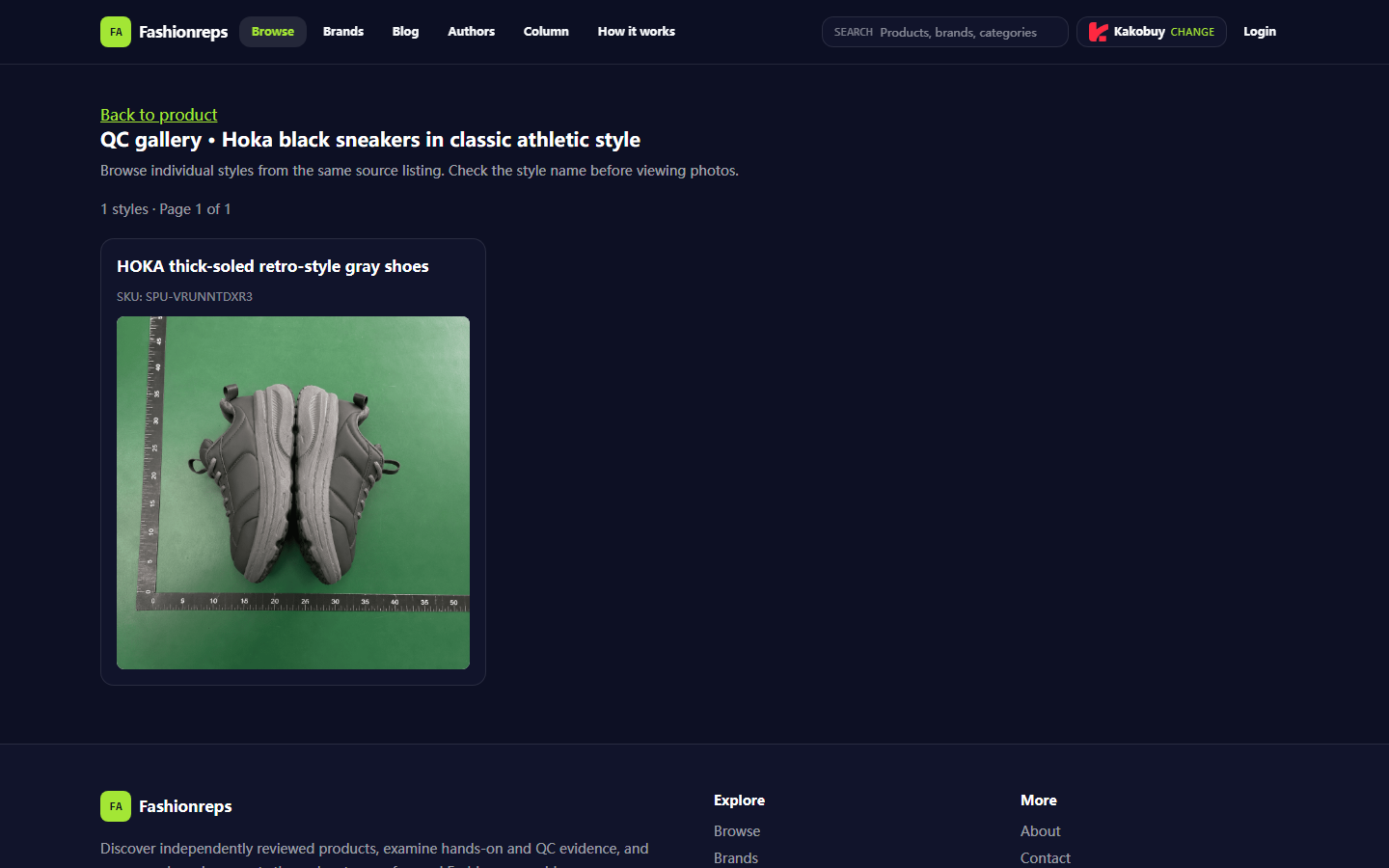
Task: Open the How it works page
Action: 637,32
